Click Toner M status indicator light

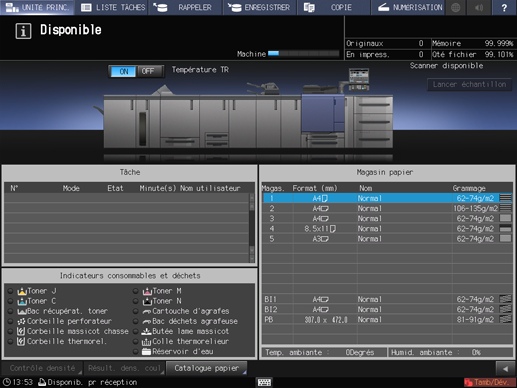(x=135, y=291)
